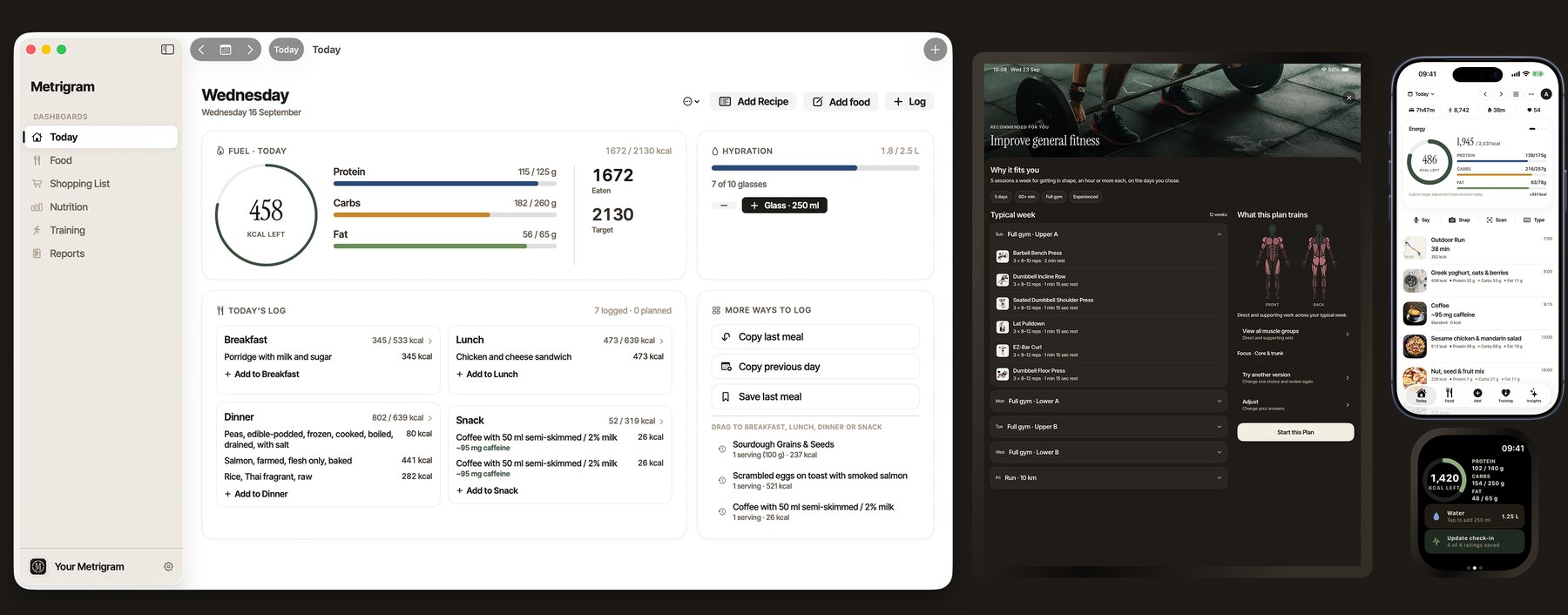
Task: Tap the Water drop tile on the watch
Action: point(1474,516)
